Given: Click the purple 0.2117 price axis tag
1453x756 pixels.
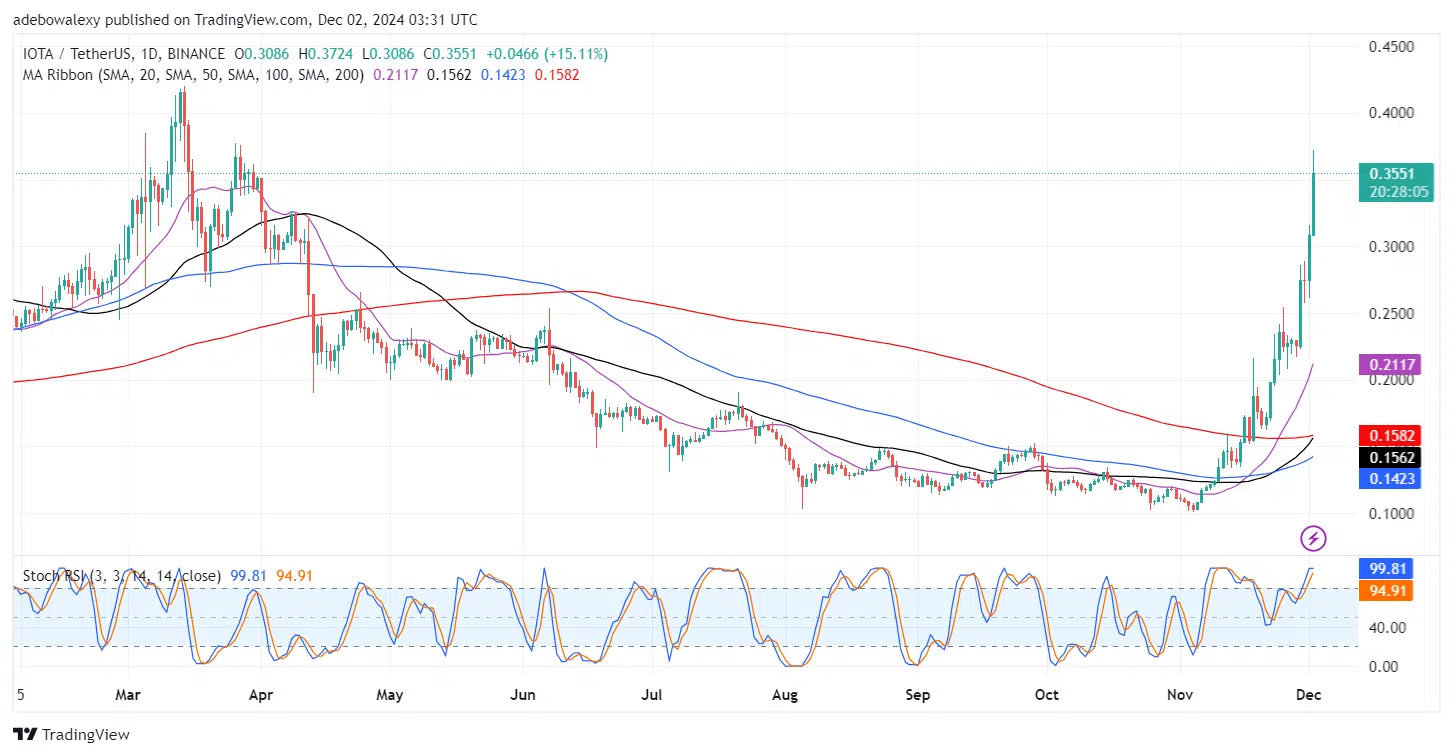Looking at the screenshot, I should [1394, 364].
